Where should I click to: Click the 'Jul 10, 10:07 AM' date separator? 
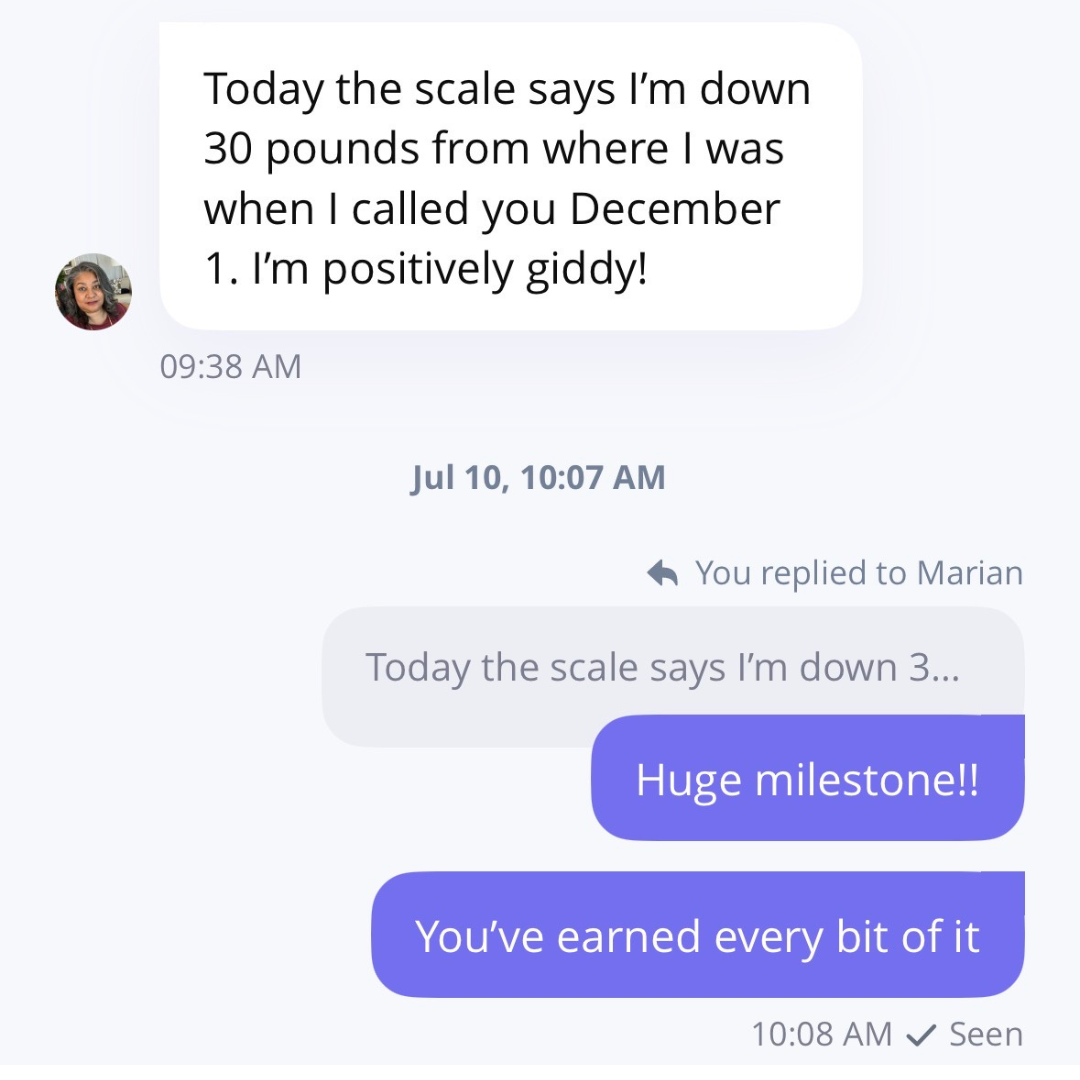pos(538,477)
